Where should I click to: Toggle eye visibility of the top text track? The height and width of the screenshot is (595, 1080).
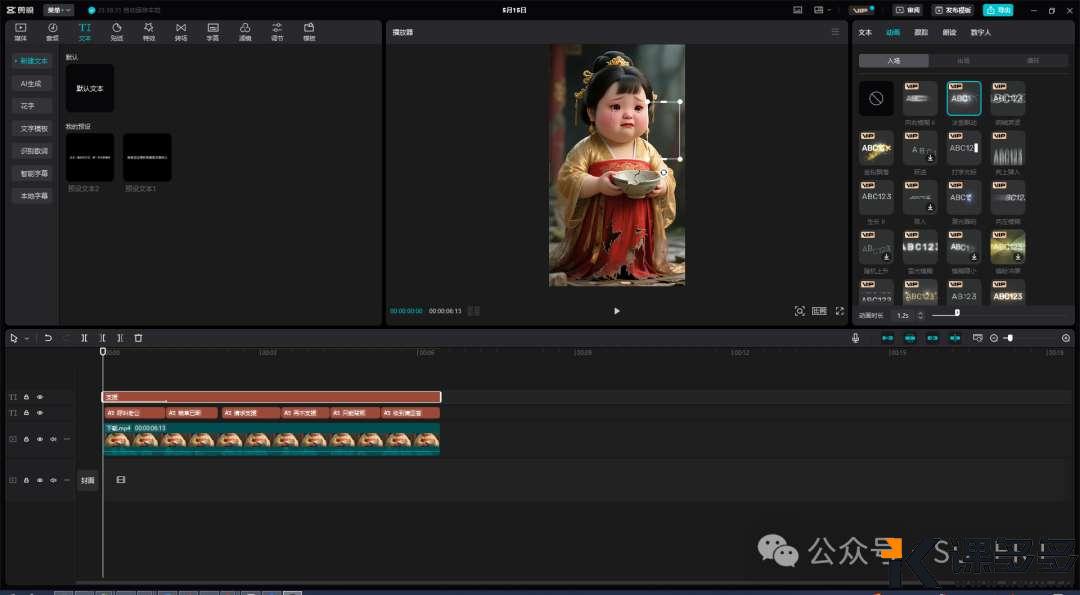[x=40, y=397]
